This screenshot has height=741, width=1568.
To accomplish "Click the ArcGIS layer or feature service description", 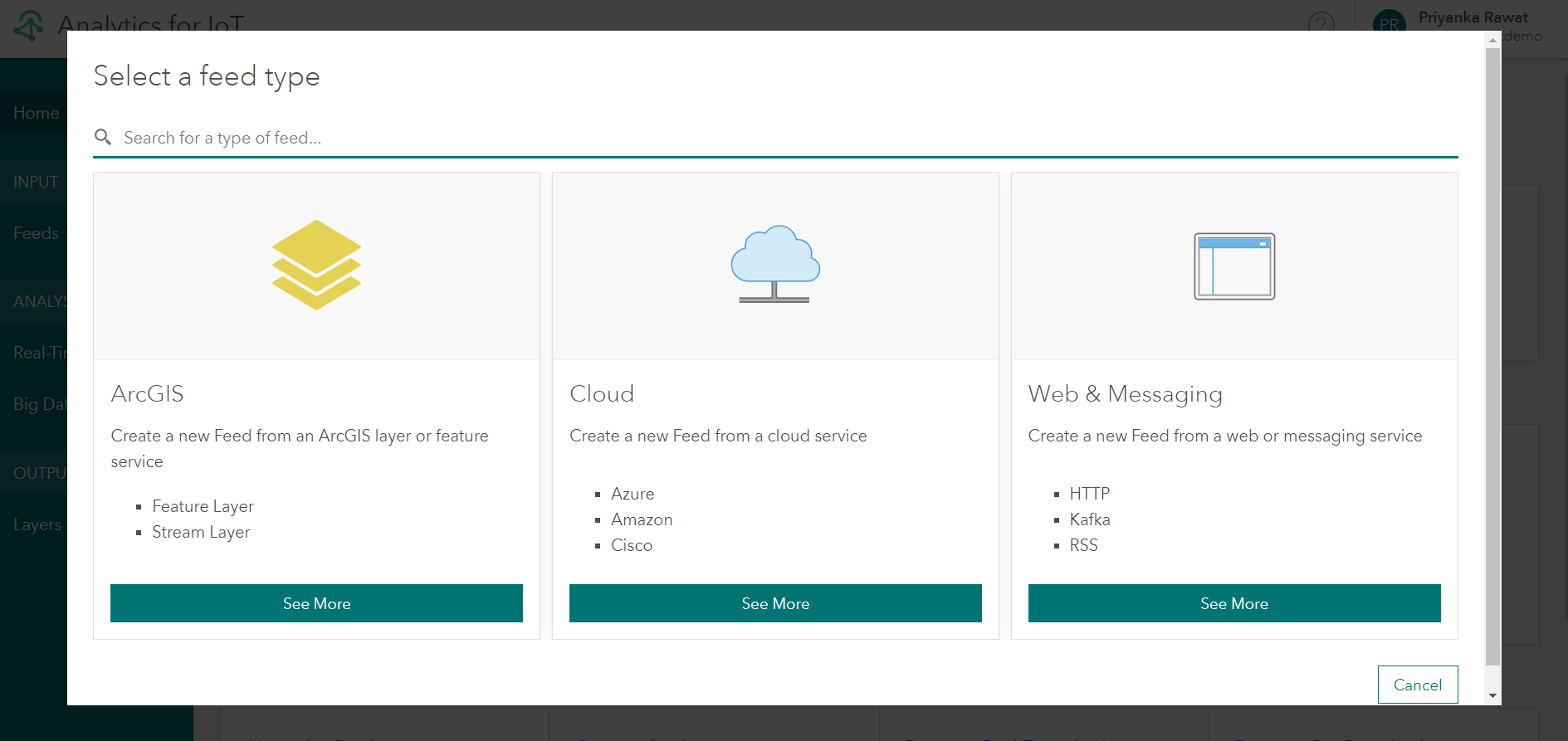I will (300, 448).
